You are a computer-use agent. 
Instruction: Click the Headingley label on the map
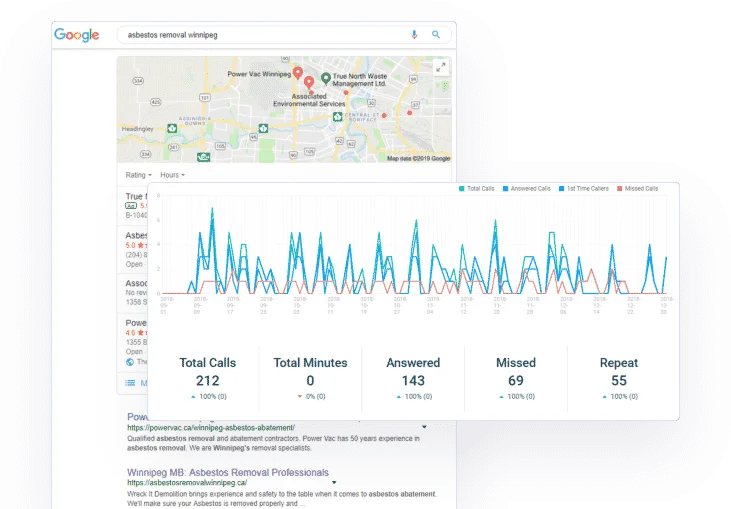(138, 129)
